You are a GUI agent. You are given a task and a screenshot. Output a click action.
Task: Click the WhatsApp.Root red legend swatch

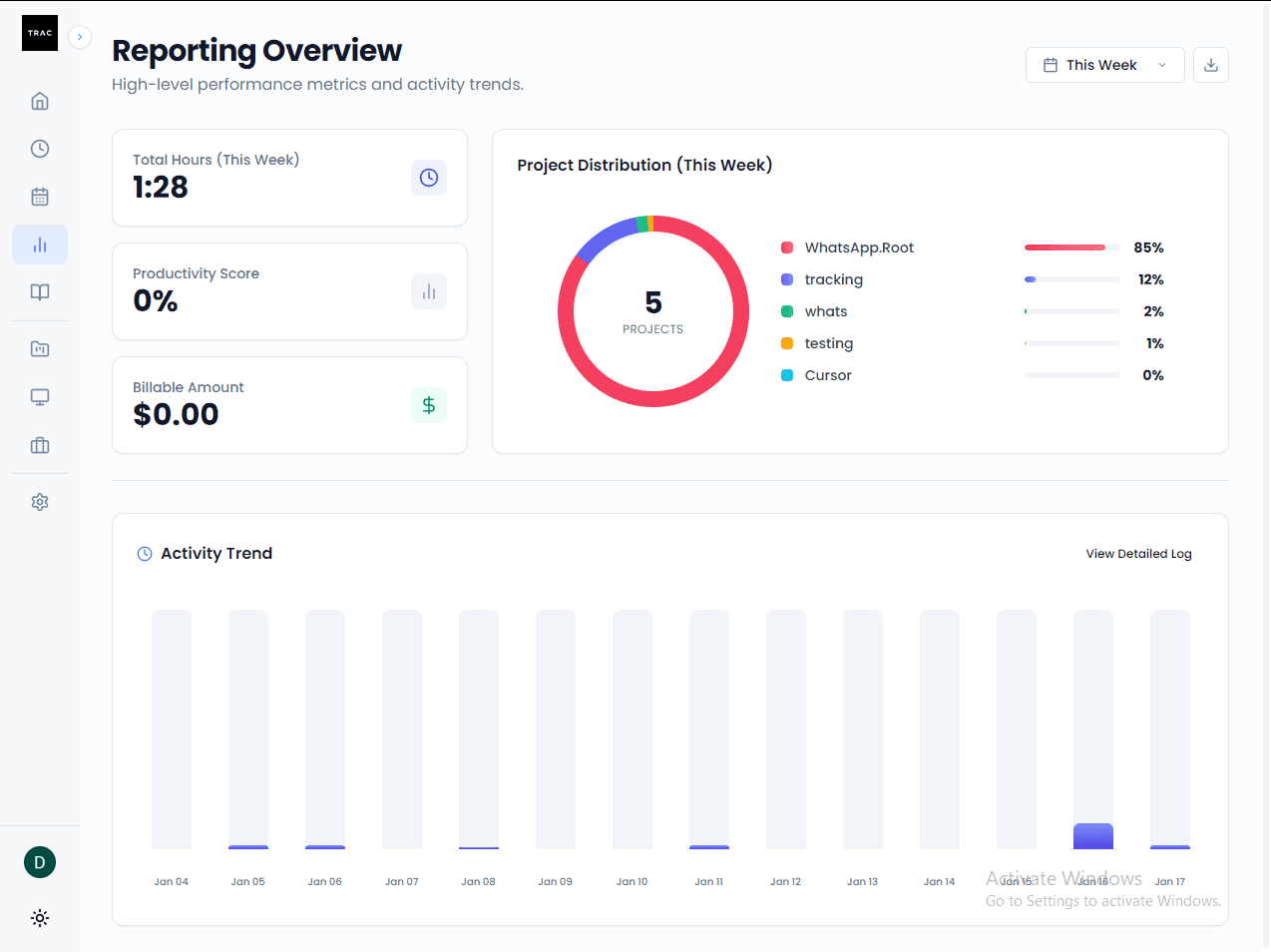(x=787, y=247)
